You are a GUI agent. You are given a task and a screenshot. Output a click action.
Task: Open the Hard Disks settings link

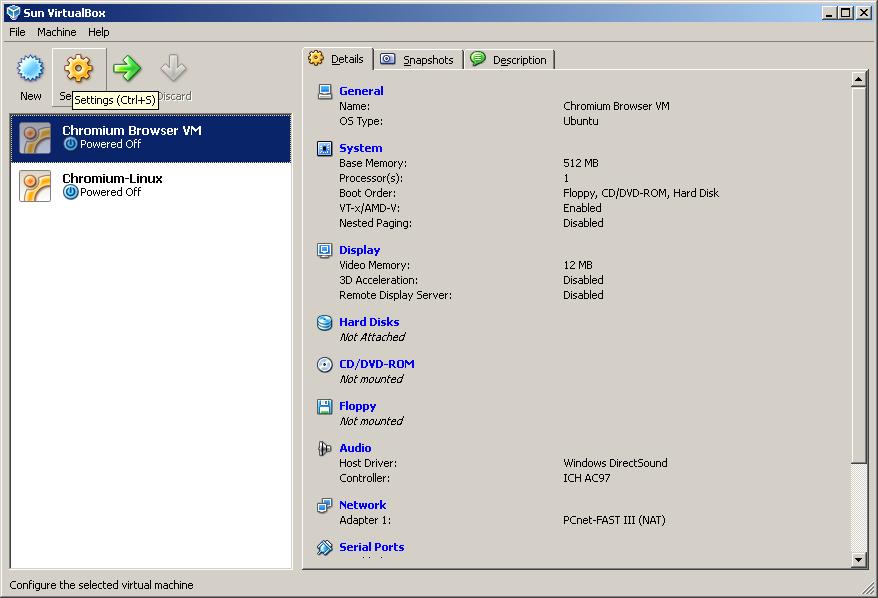(x=369, y=322)
